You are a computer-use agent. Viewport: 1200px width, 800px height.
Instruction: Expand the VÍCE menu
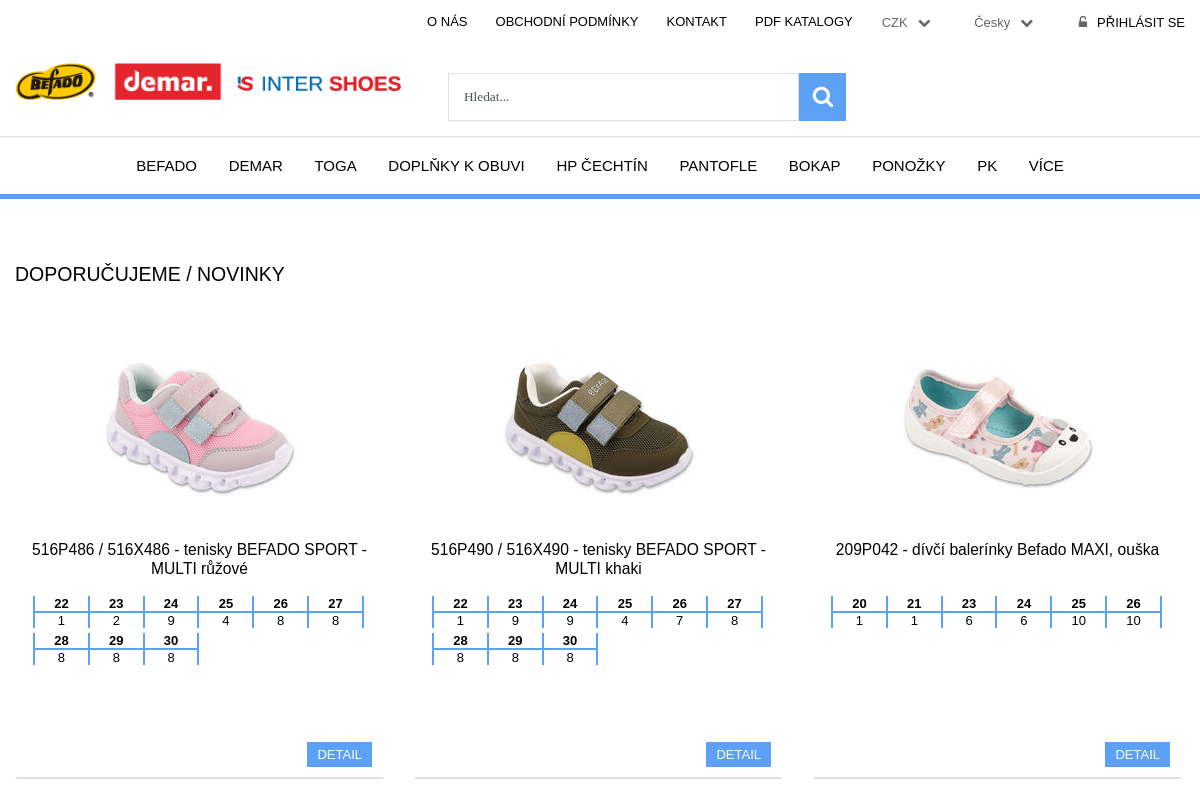point(1046,166)
